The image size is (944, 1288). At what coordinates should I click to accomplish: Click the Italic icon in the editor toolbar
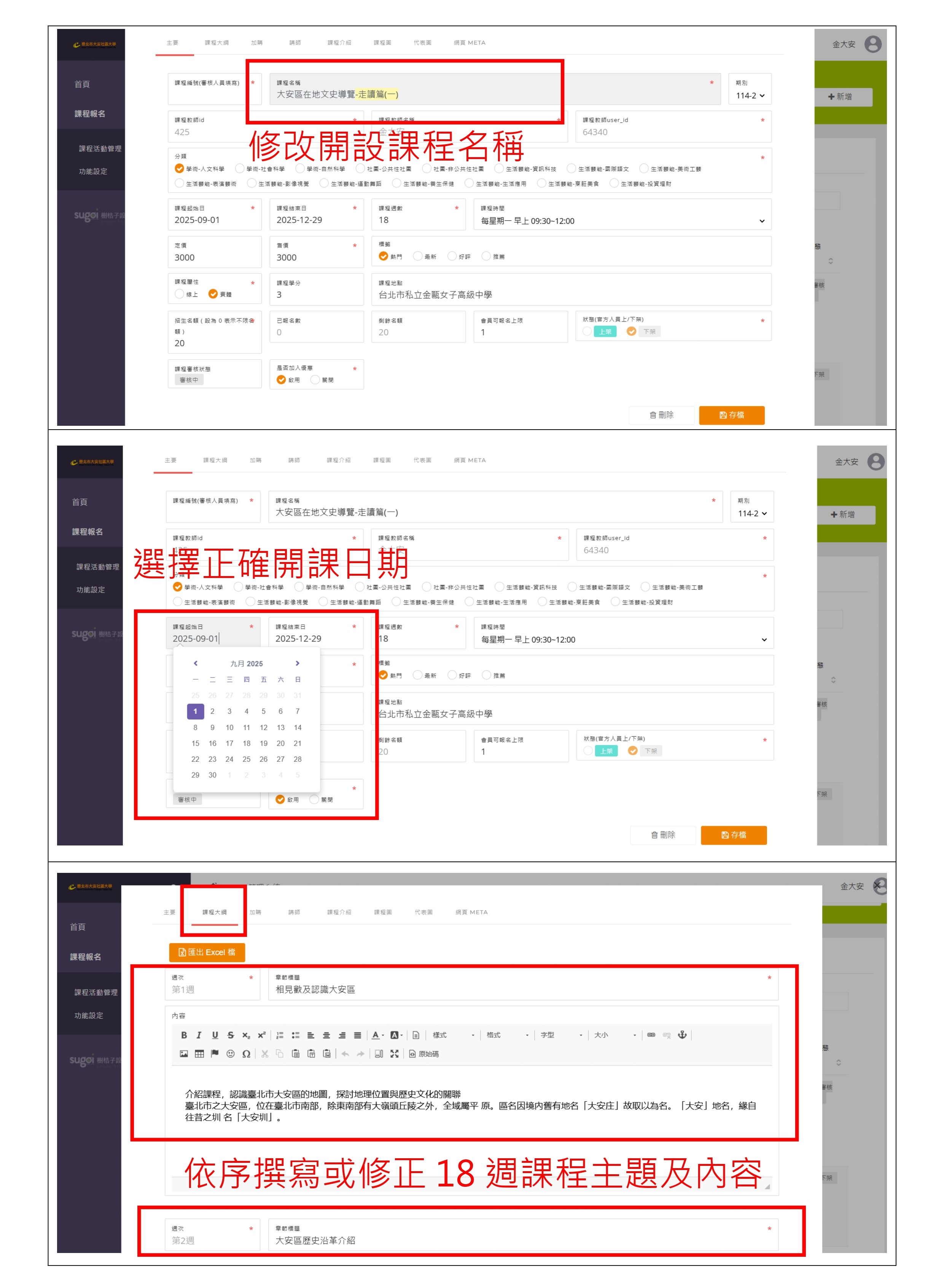199,1035
